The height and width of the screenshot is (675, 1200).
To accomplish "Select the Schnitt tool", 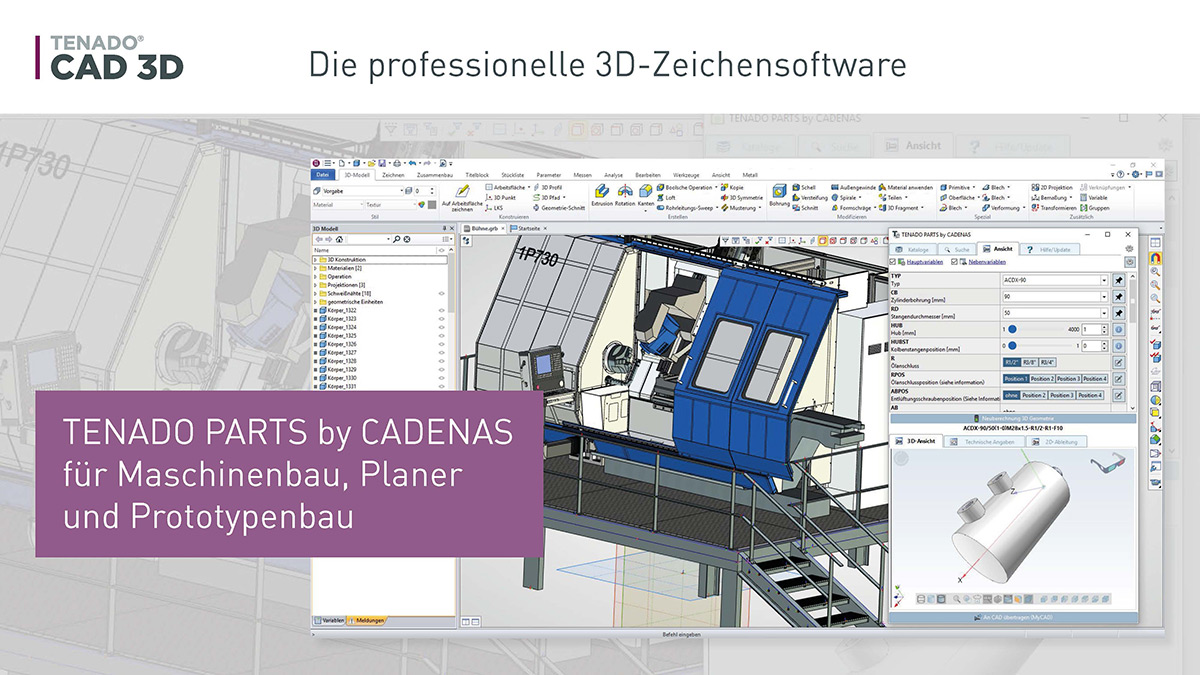I will 806,208.
